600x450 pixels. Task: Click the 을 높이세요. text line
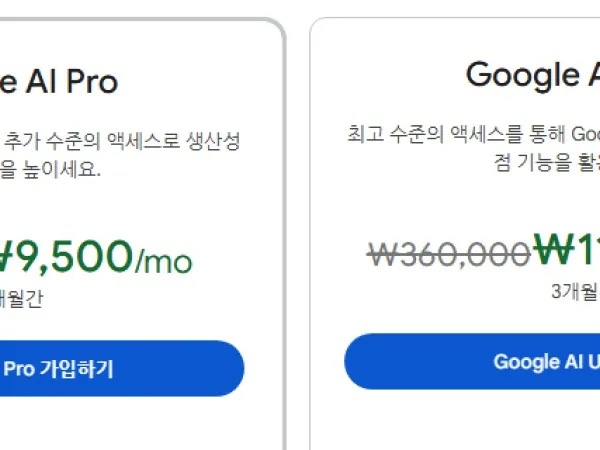[50, 170]
